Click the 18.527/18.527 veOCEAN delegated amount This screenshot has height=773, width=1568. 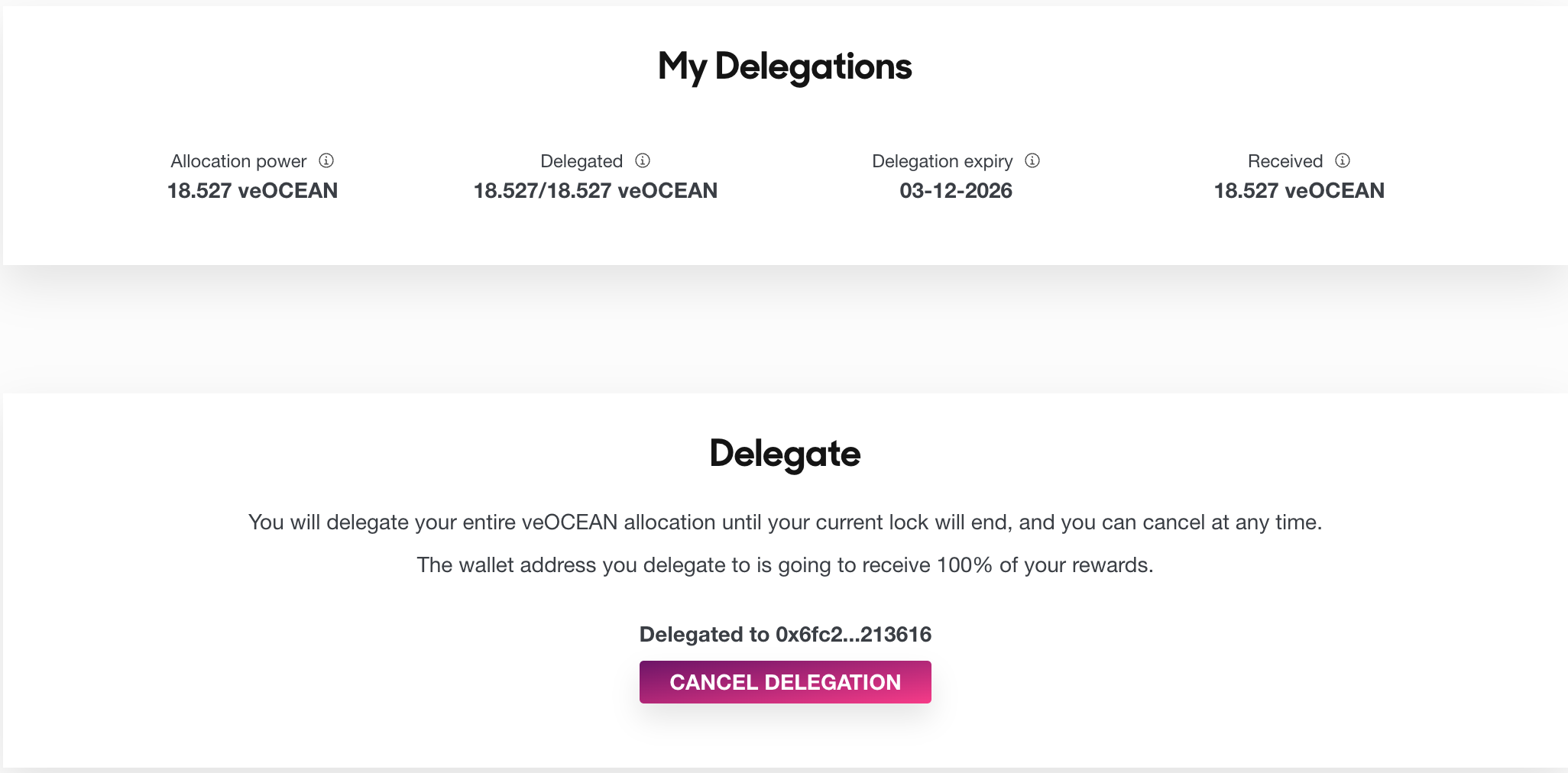tap(595, 191)
